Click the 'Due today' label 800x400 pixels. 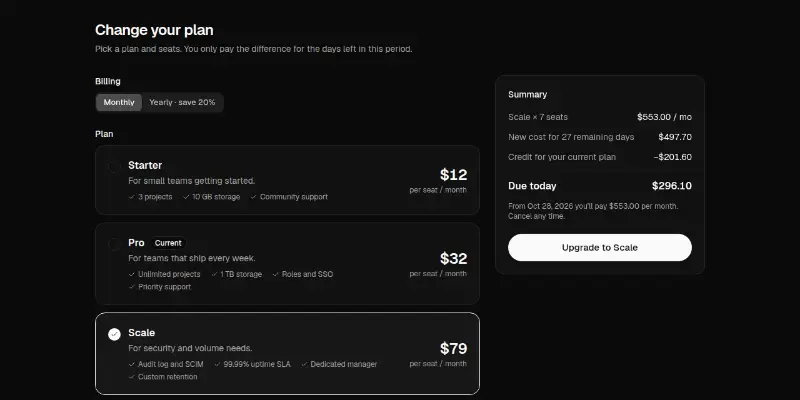532,186
